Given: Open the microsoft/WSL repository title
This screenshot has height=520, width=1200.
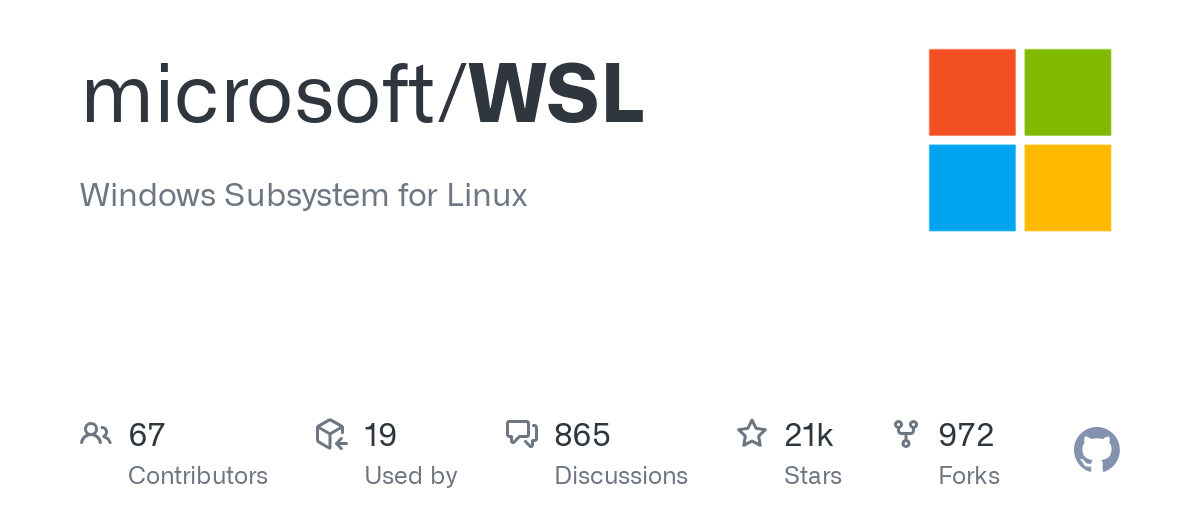Looking at the screenshot, I should tap(362, 98).
